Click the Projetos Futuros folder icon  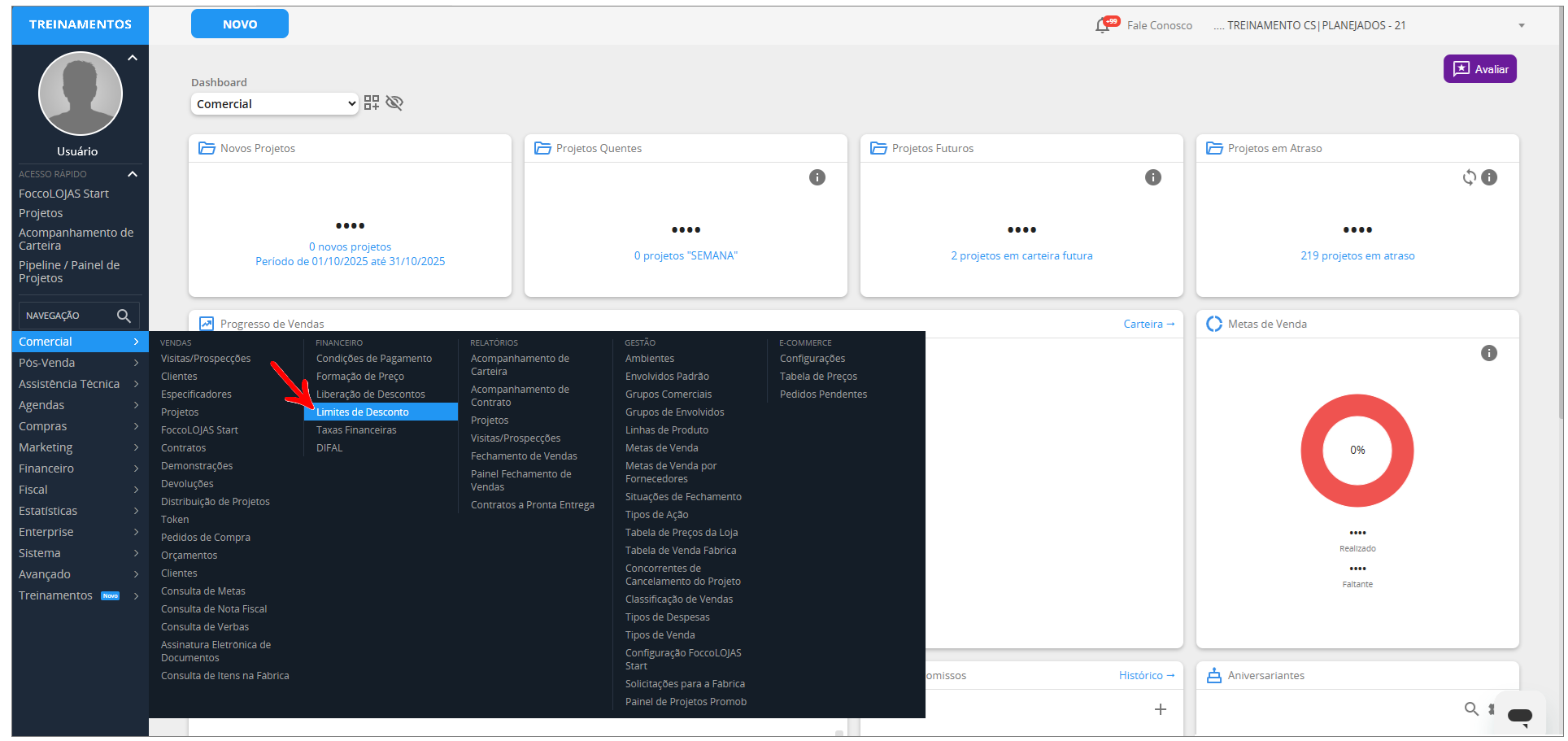pos(878,148)
